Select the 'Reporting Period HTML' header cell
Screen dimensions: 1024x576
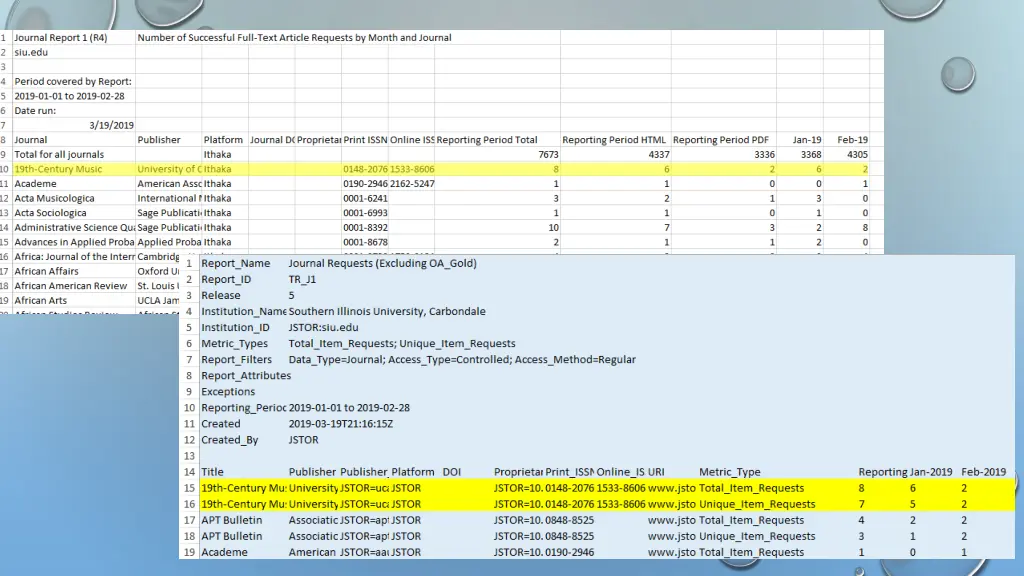(x=614, y=140)
